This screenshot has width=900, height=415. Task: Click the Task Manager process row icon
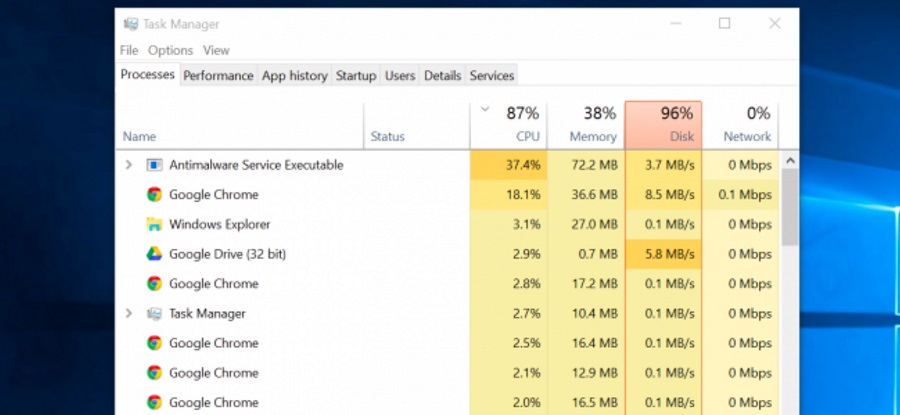coord(154,313)
